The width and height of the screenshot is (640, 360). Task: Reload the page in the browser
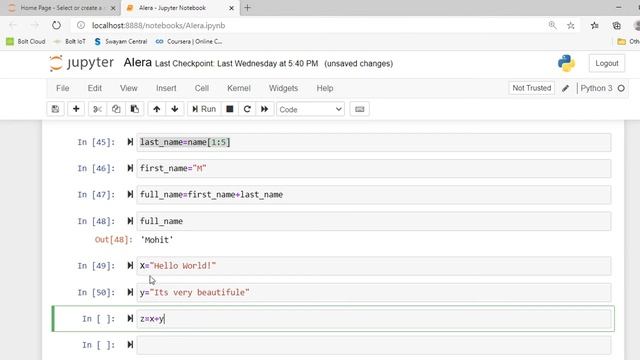pos(56,25)
